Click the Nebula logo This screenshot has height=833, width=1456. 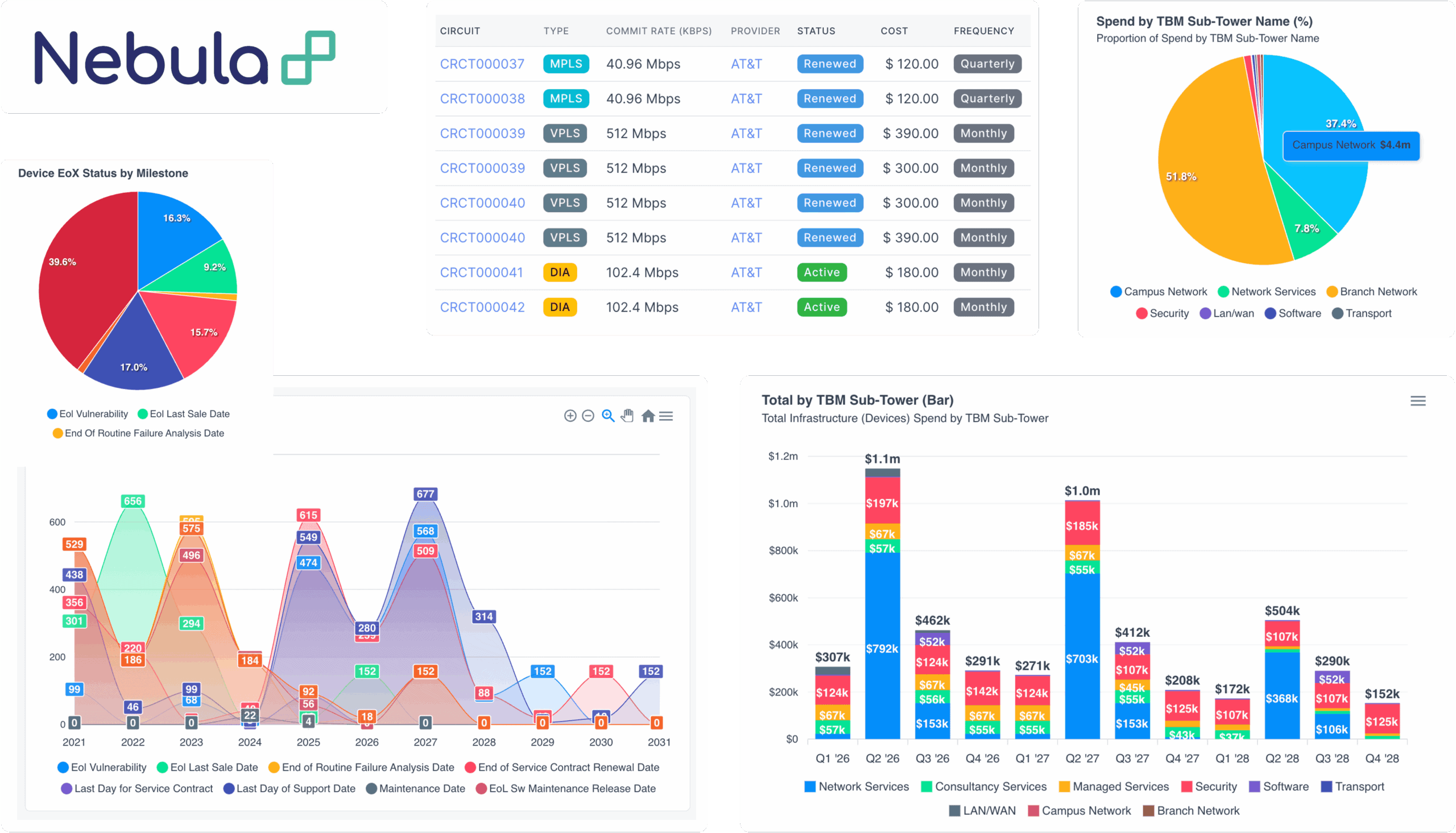tap(184, 58)
